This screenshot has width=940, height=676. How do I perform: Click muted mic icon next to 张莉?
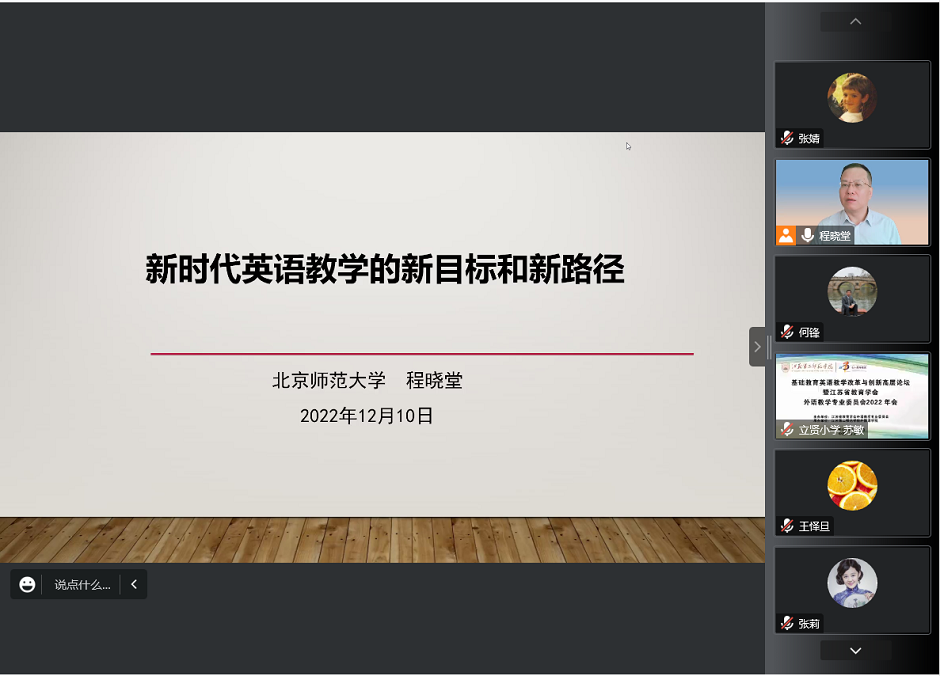(787, 623)
